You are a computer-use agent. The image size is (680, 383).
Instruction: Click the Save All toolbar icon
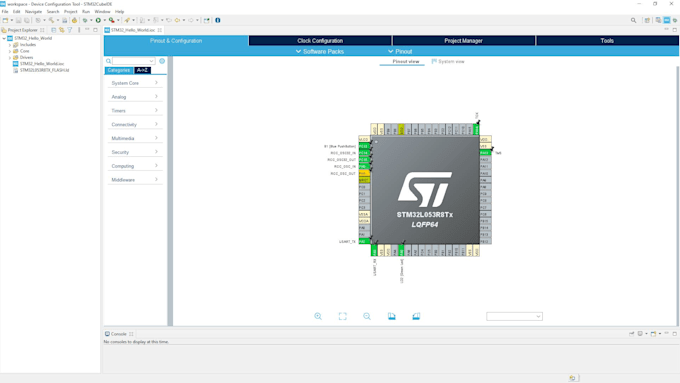(26, 20)
